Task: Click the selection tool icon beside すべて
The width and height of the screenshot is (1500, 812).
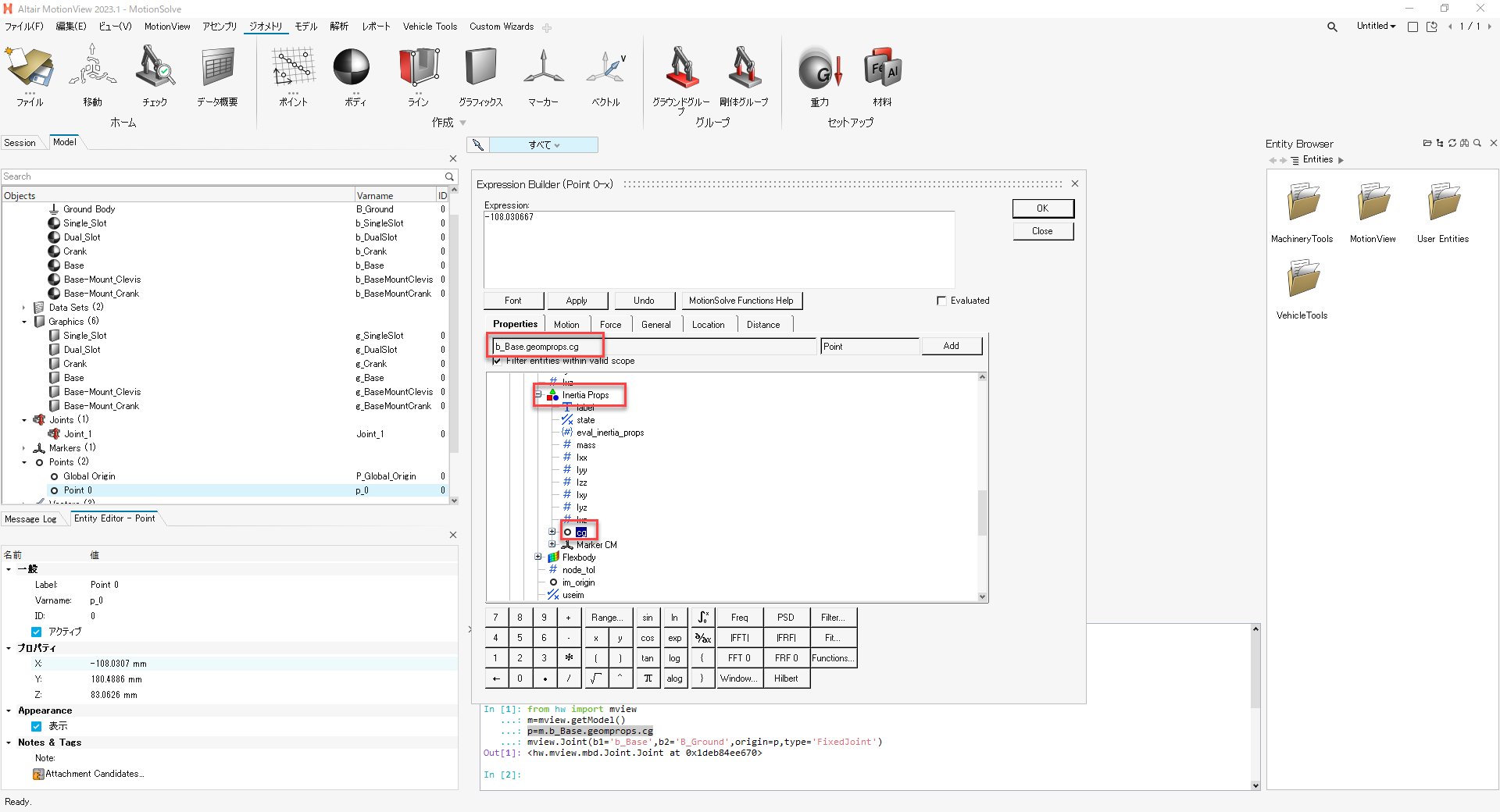Action: pos(478,144)
